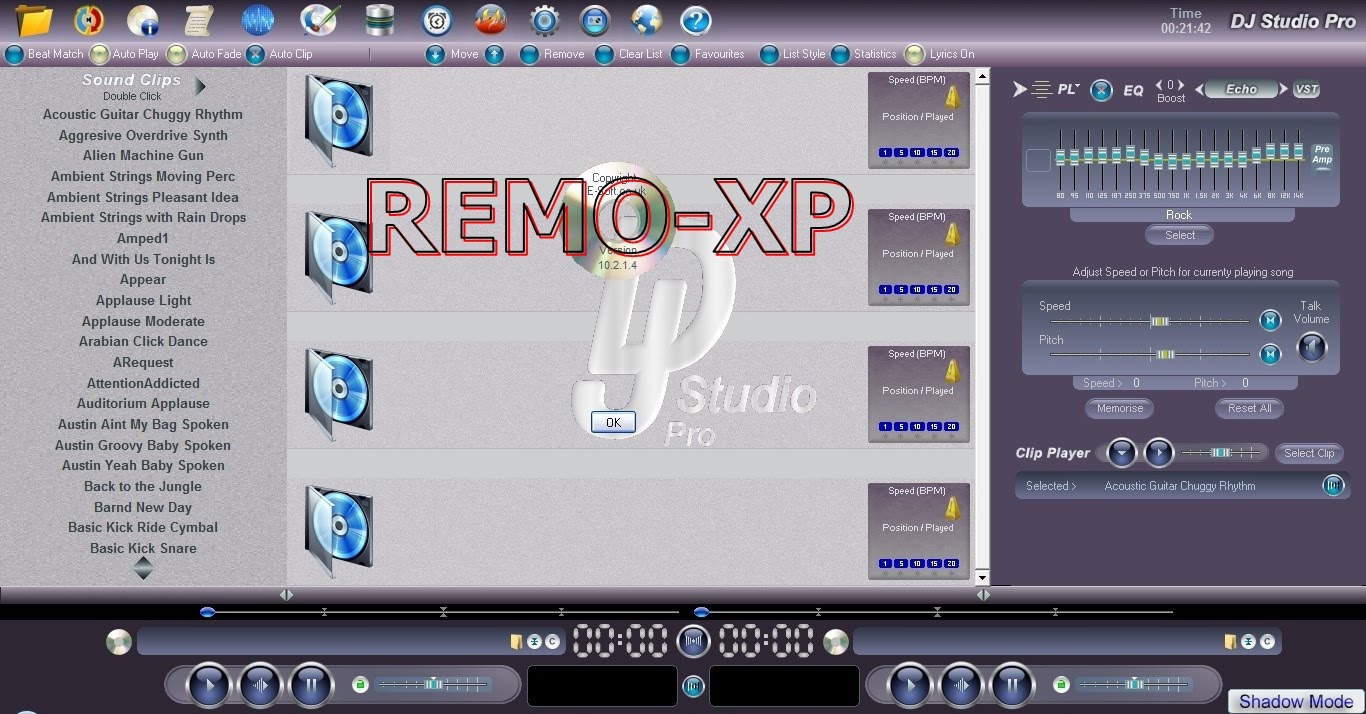
Task: Click OK on the about dialog
Action: coord(613,422)
